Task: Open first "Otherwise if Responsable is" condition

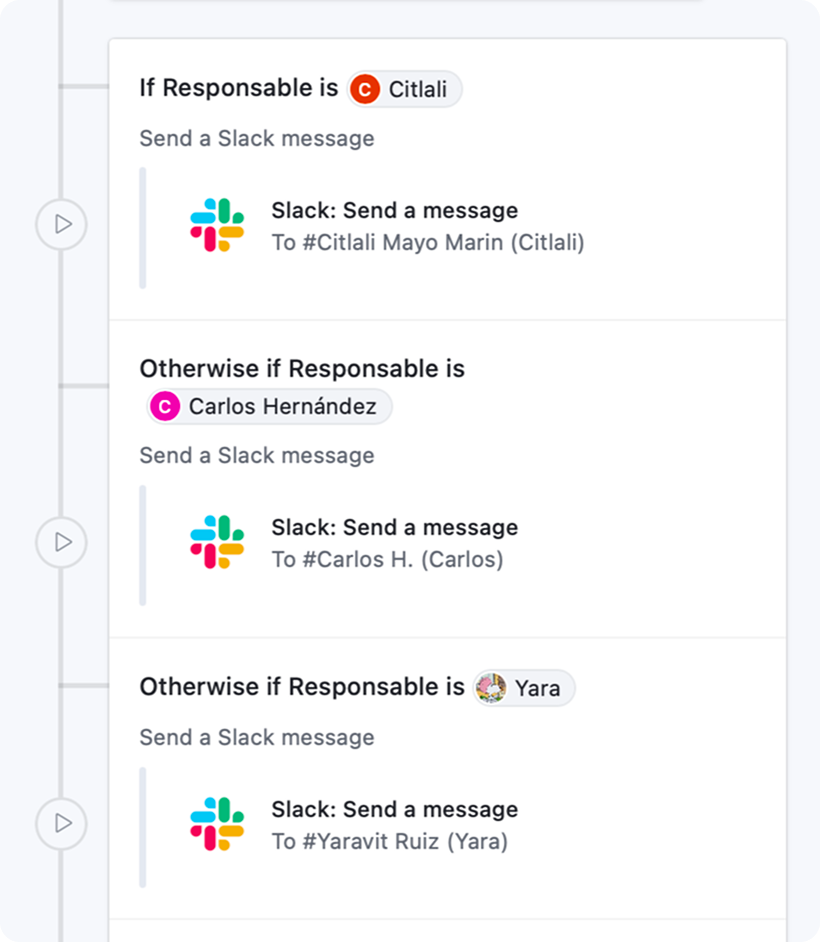Action: click(x=302, y=368)
